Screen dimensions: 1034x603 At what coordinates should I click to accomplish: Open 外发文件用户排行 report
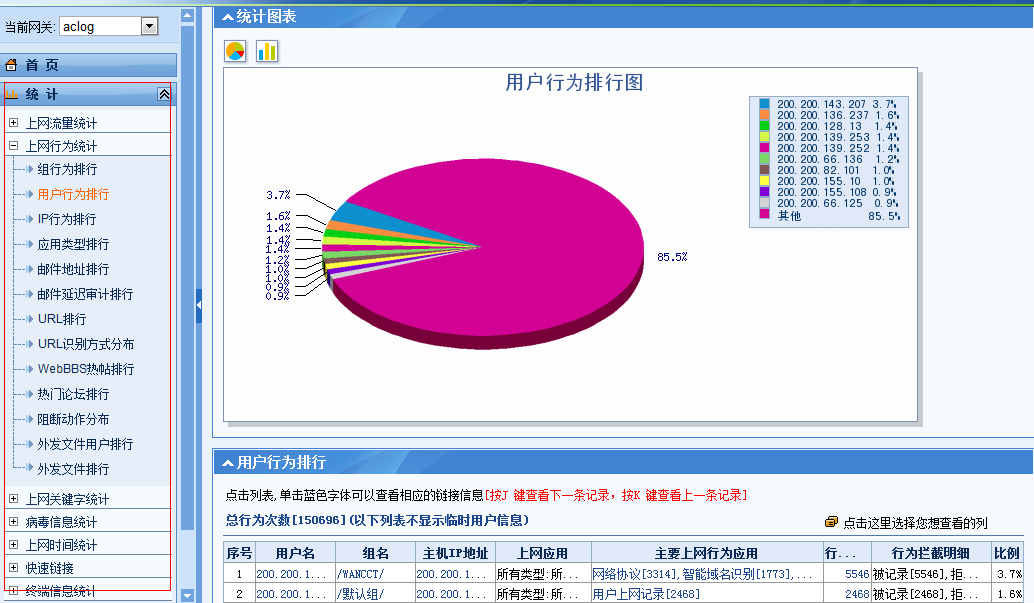(x=85, y=445)
